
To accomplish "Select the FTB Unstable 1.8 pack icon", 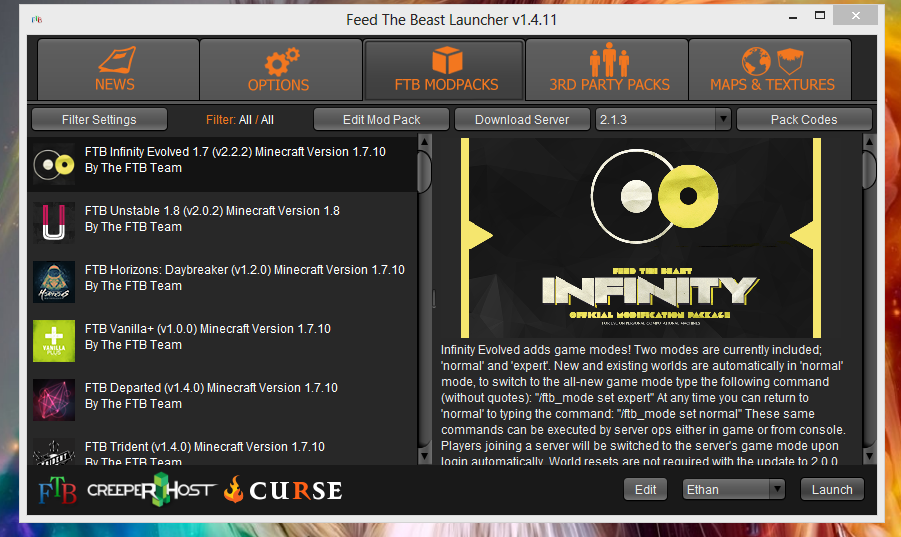I will click(x=54, y=223).
